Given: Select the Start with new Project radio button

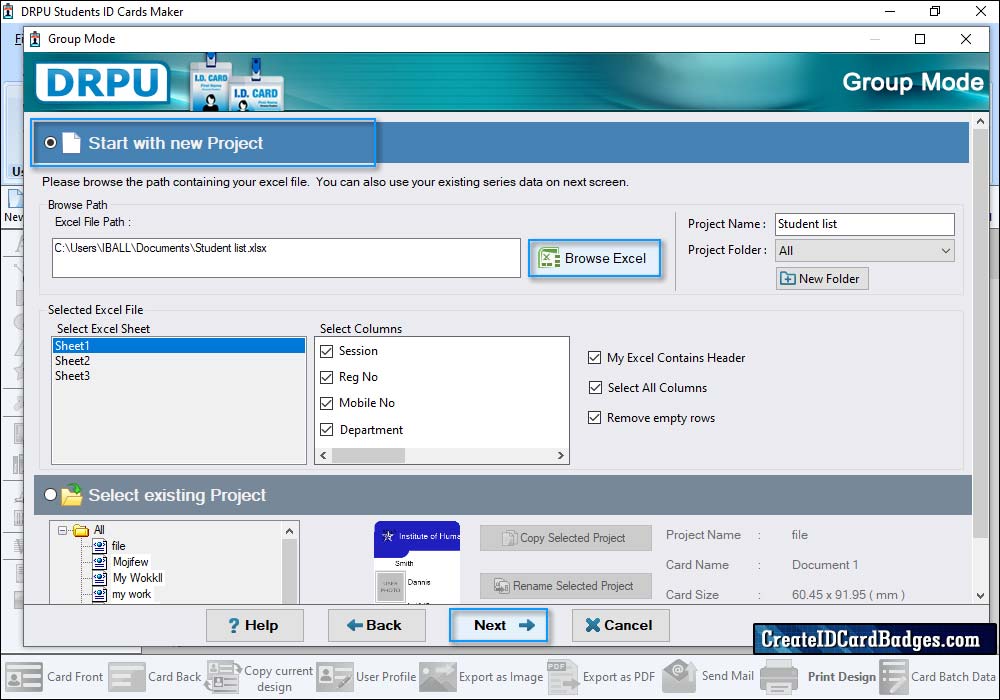Looking at the screenshot, I should click(50, 143).
